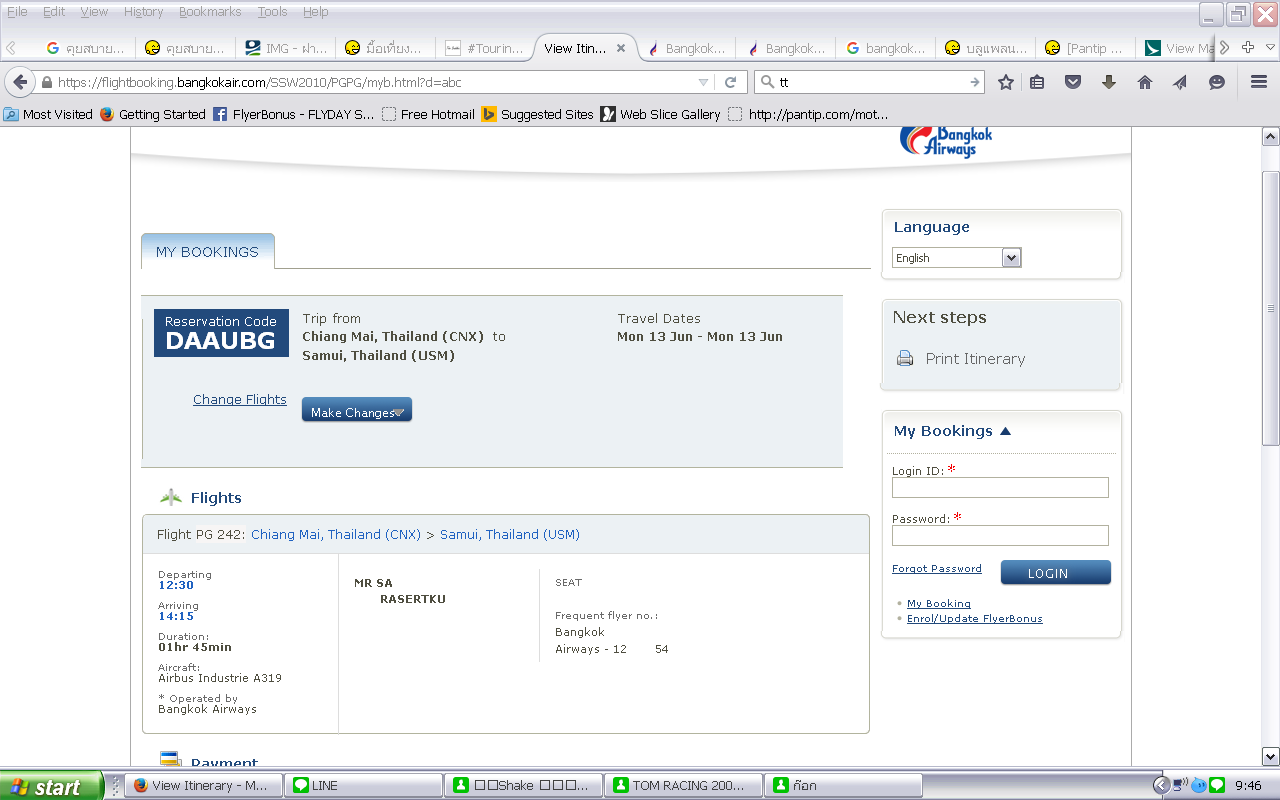This screenshot has height=800, width=1280.
Task: Open the Pocket icon in toolbar
Action: pos(1073,82)
